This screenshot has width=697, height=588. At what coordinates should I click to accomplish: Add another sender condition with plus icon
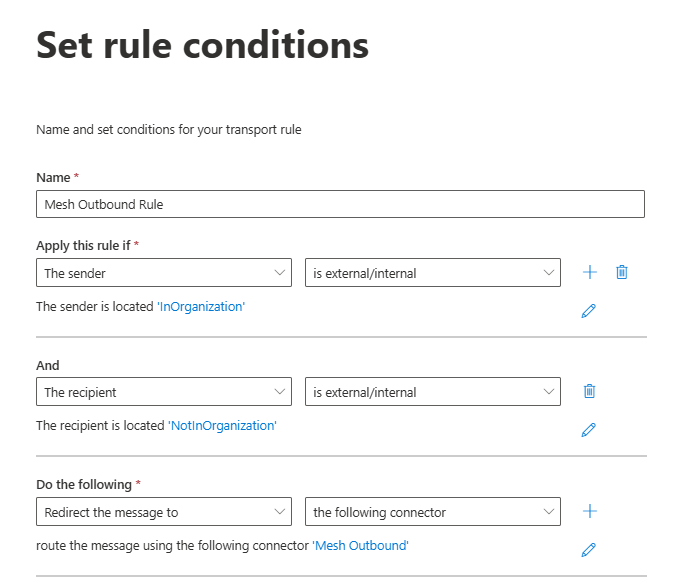[590, 272]
